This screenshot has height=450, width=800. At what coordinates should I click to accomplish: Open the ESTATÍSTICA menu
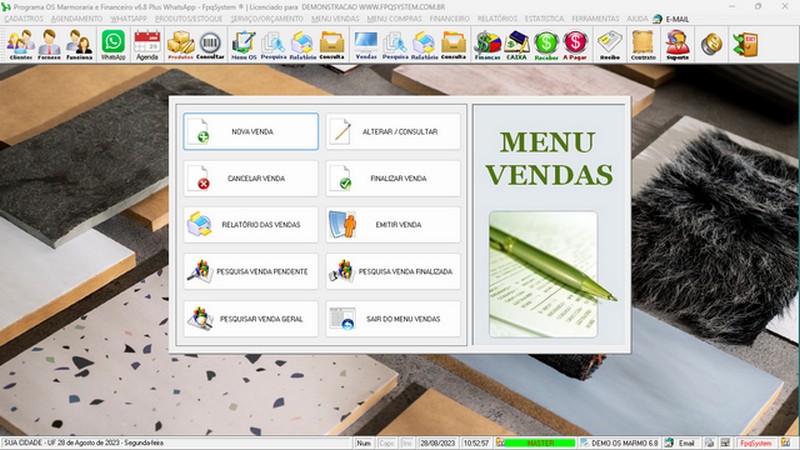544,19
